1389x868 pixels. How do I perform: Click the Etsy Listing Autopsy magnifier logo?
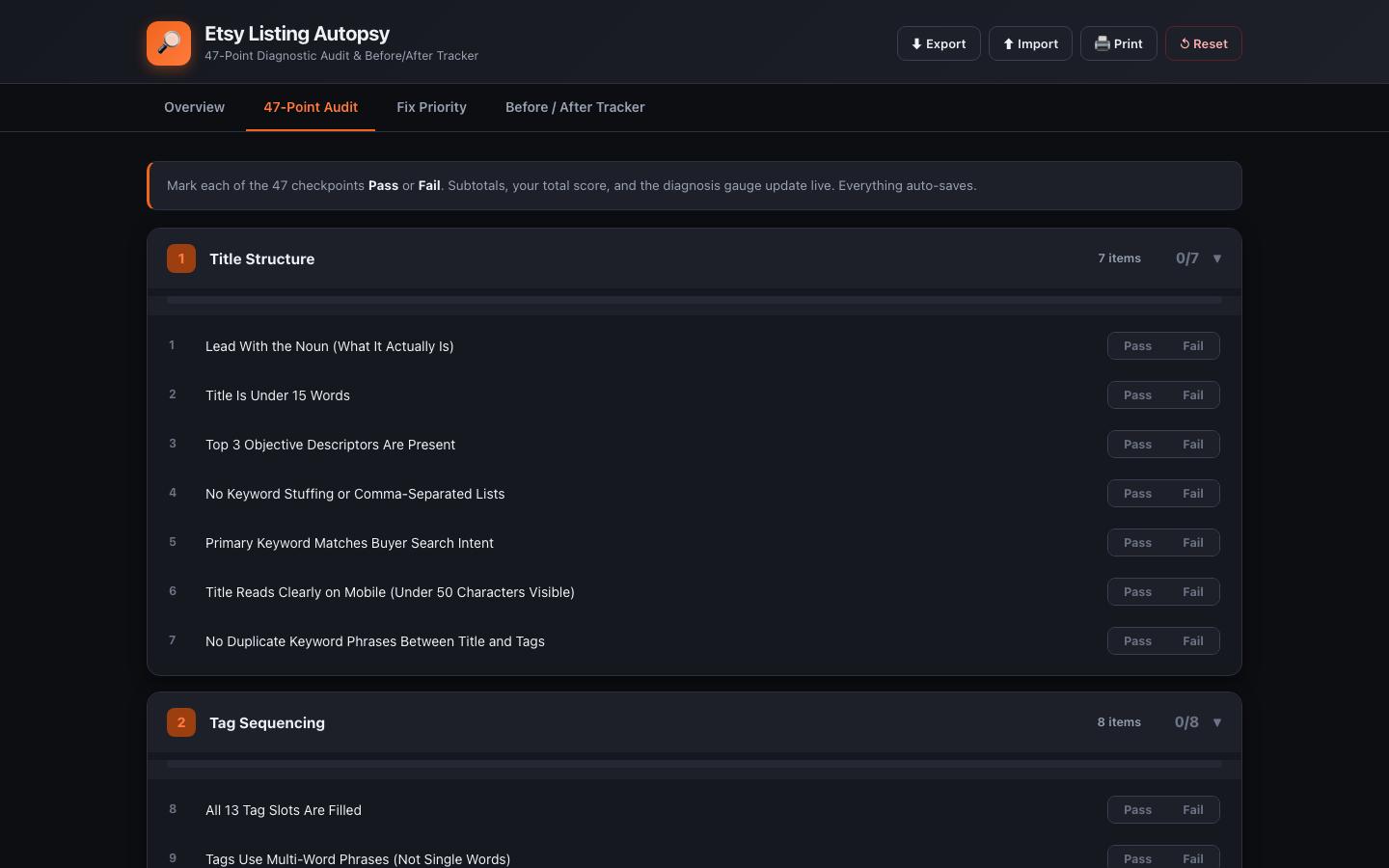[x=169, y=43]
